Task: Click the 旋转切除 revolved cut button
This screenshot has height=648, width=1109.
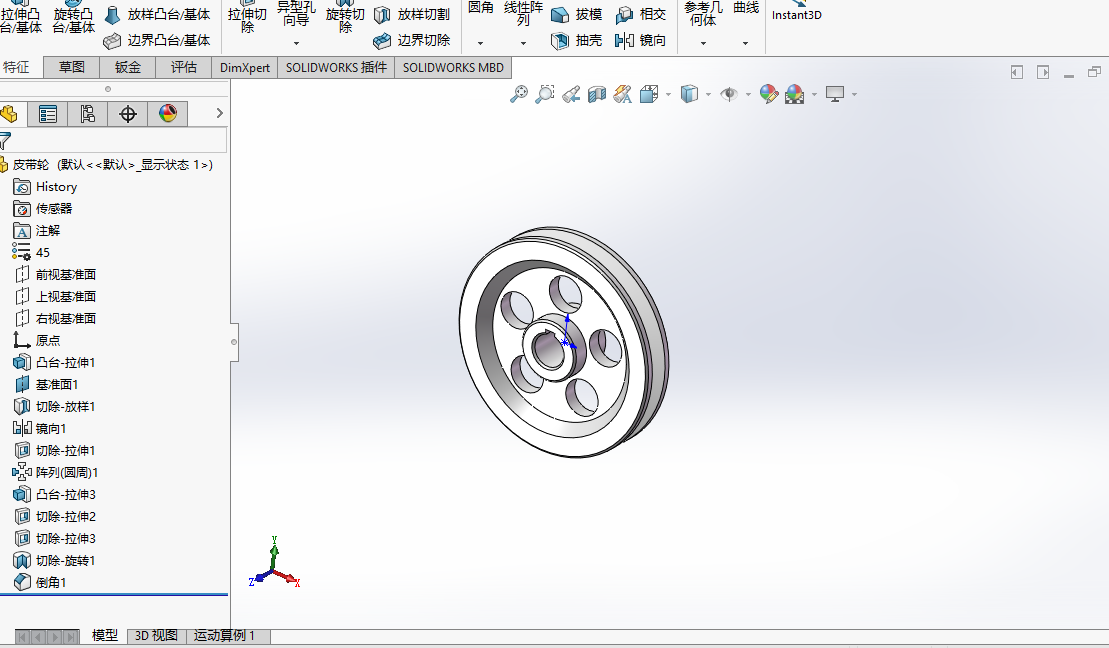Action: (x=345, y=17)
